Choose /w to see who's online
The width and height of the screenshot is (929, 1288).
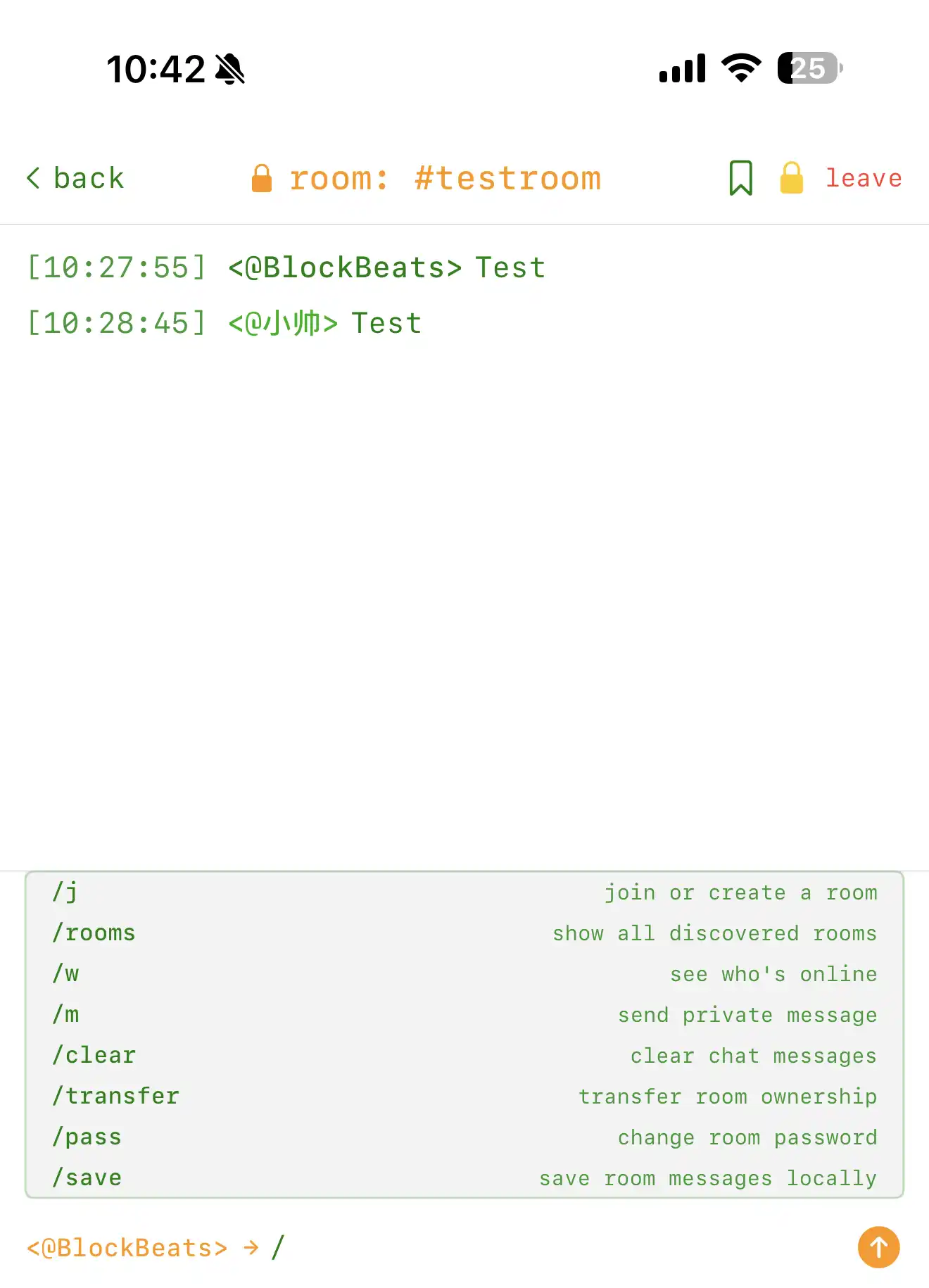(x=65, y=973)
